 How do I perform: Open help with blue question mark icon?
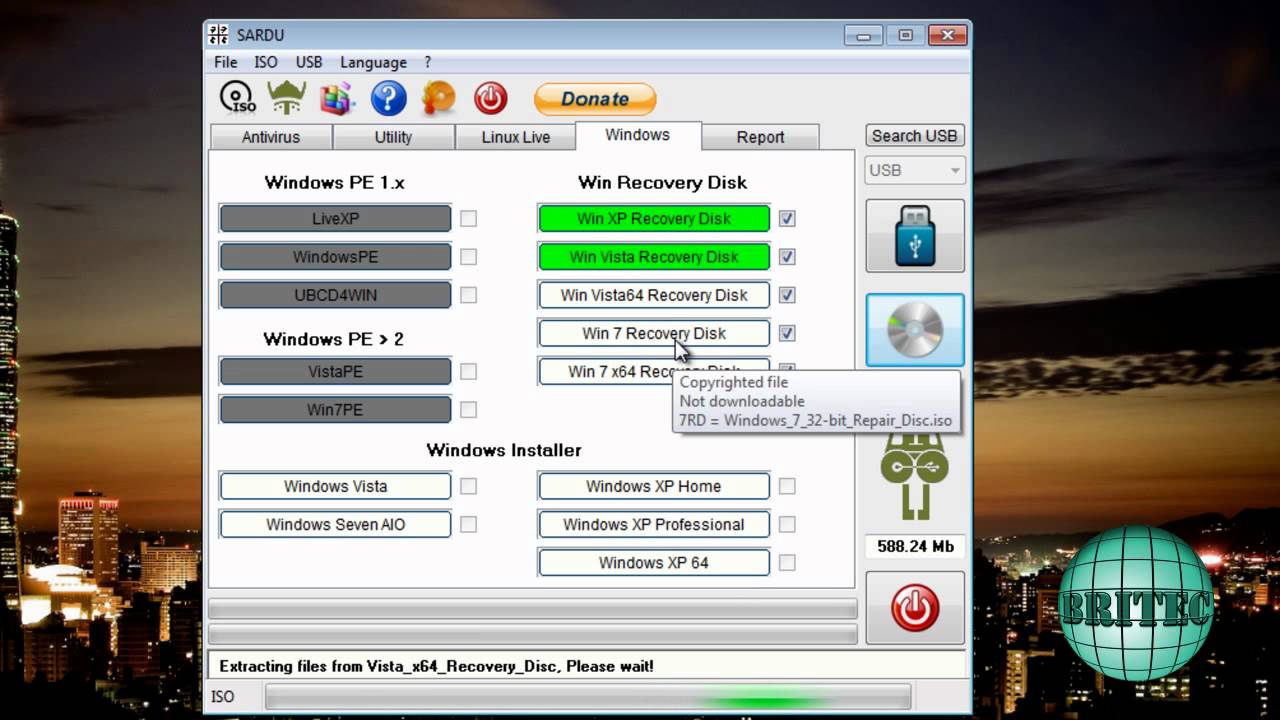[x=388, y=98]
